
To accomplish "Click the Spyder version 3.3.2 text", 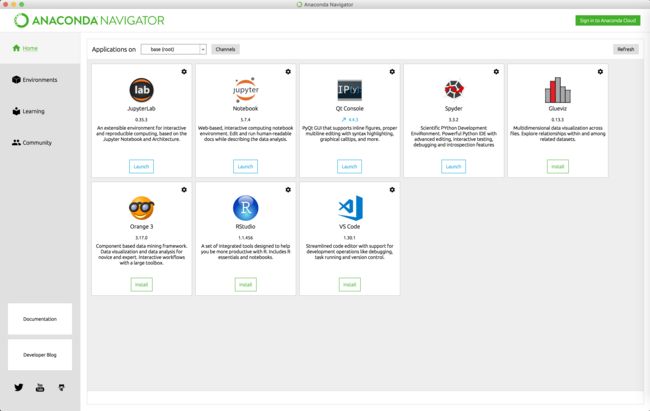I will point(454,119).
